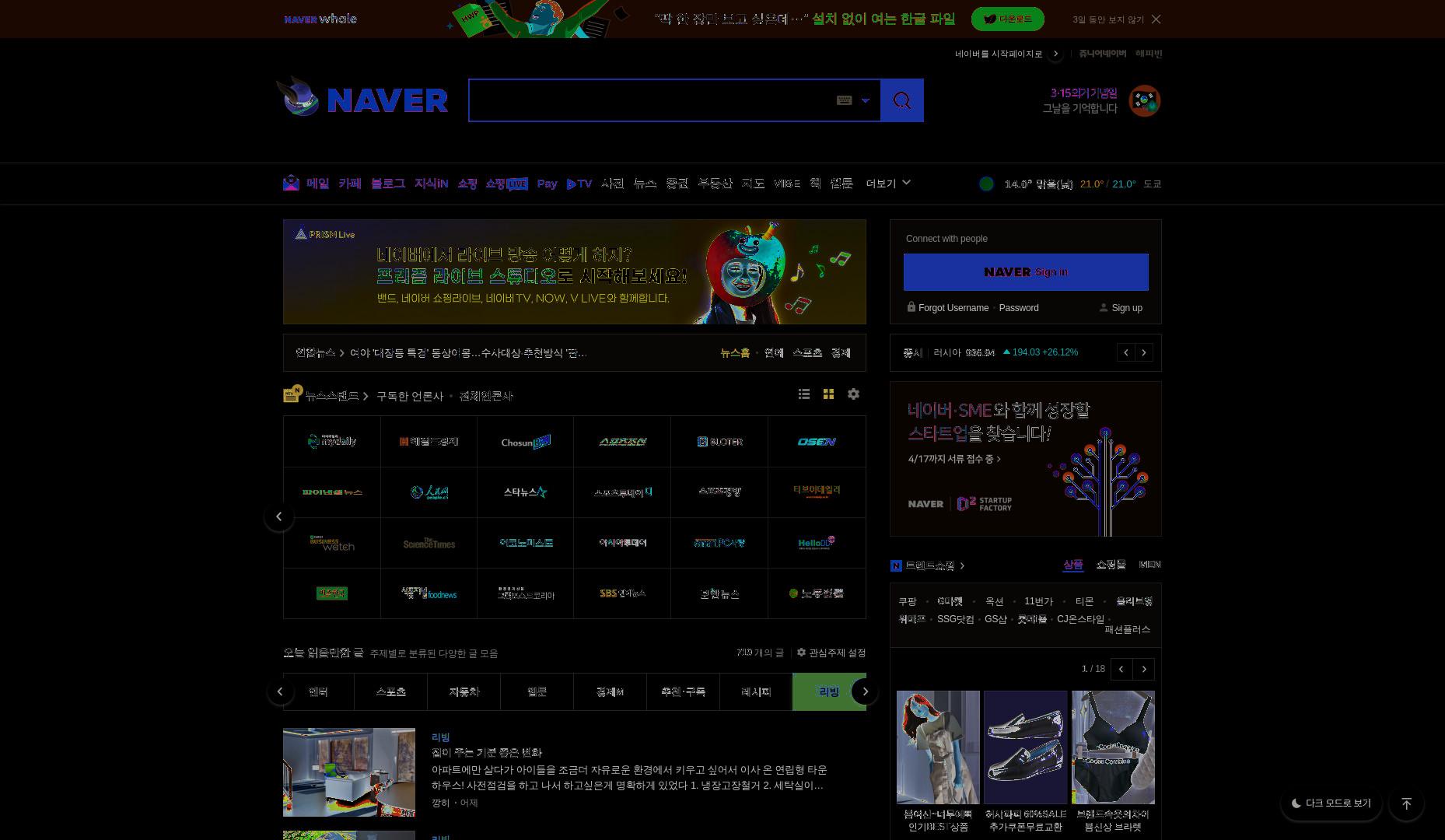Switch newsstand to list view icon
Screen dimensions: 1445x840
coord(804,394)
